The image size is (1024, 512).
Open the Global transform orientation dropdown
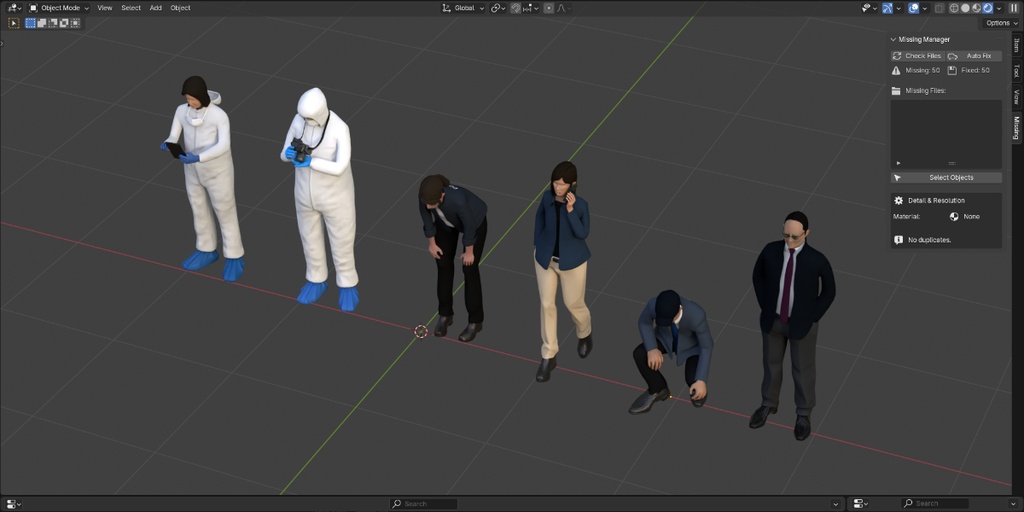[x=463, y=8]
